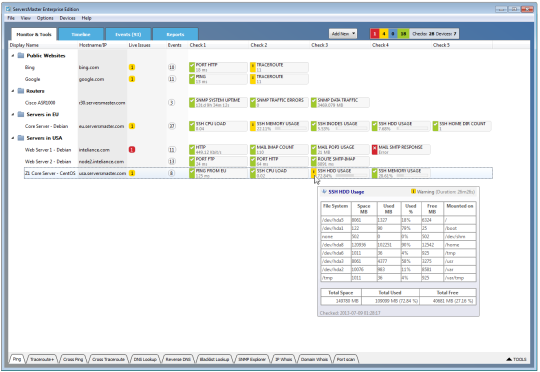Click the /home mount cell in HDD table
This screenshot has width=540, height=372.
(460, 245)
